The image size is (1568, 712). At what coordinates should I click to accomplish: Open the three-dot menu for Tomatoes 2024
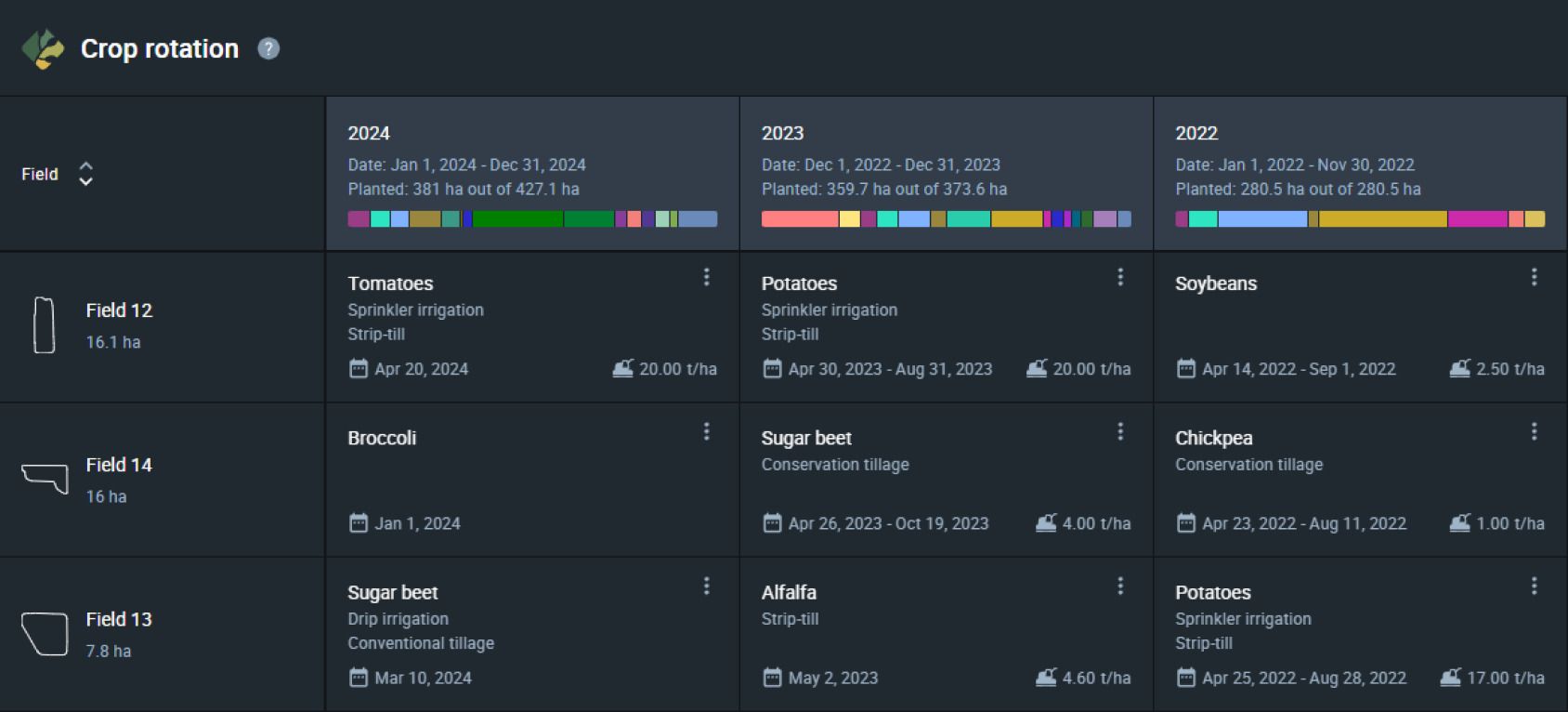[706, 277]
